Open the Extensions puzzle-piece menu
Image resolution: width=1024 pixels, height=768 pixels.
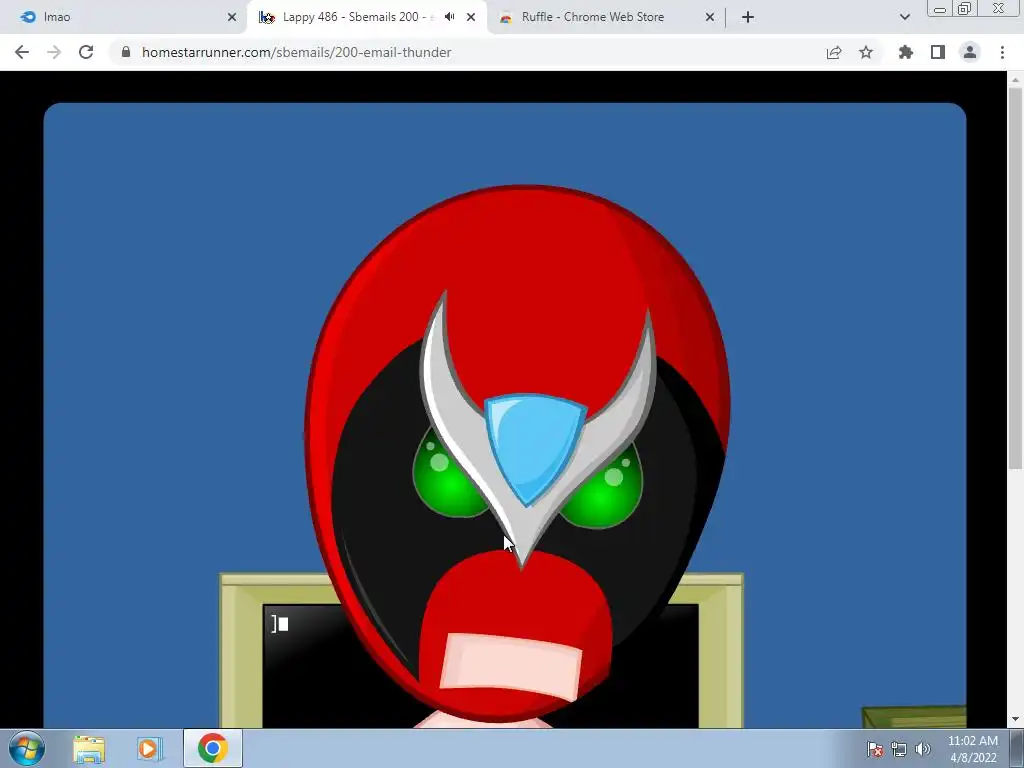point(905,52)
